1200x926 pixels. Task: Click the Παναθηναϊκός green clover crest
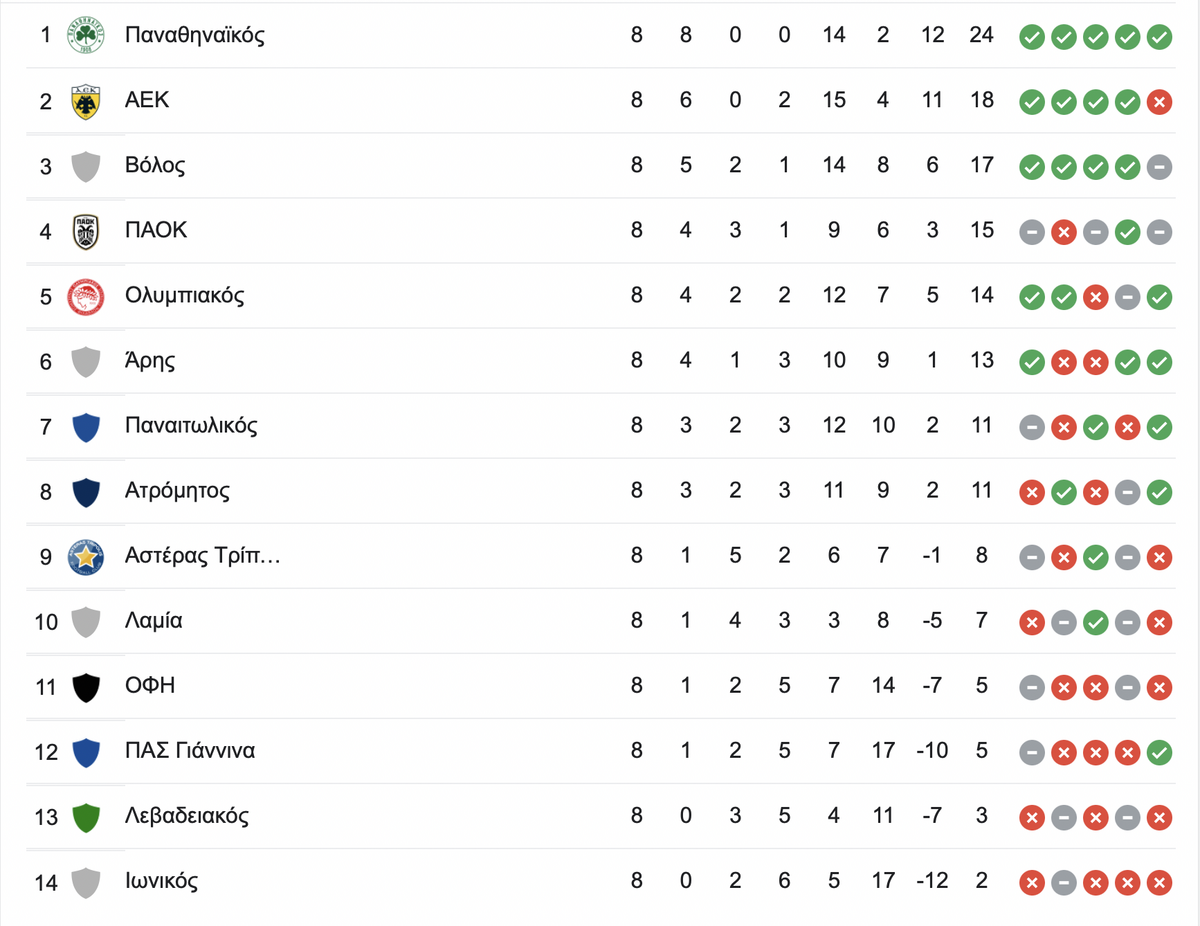[x=86, y=36]
